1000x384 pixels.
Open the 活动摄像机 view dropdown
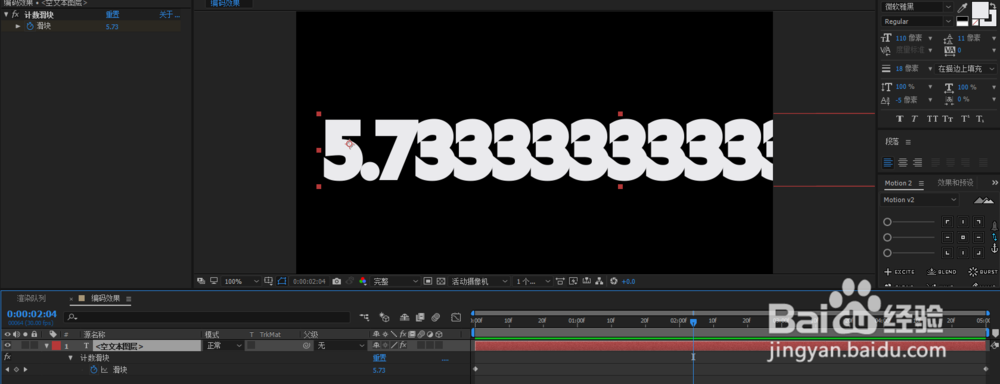click(x=479, y=281)
